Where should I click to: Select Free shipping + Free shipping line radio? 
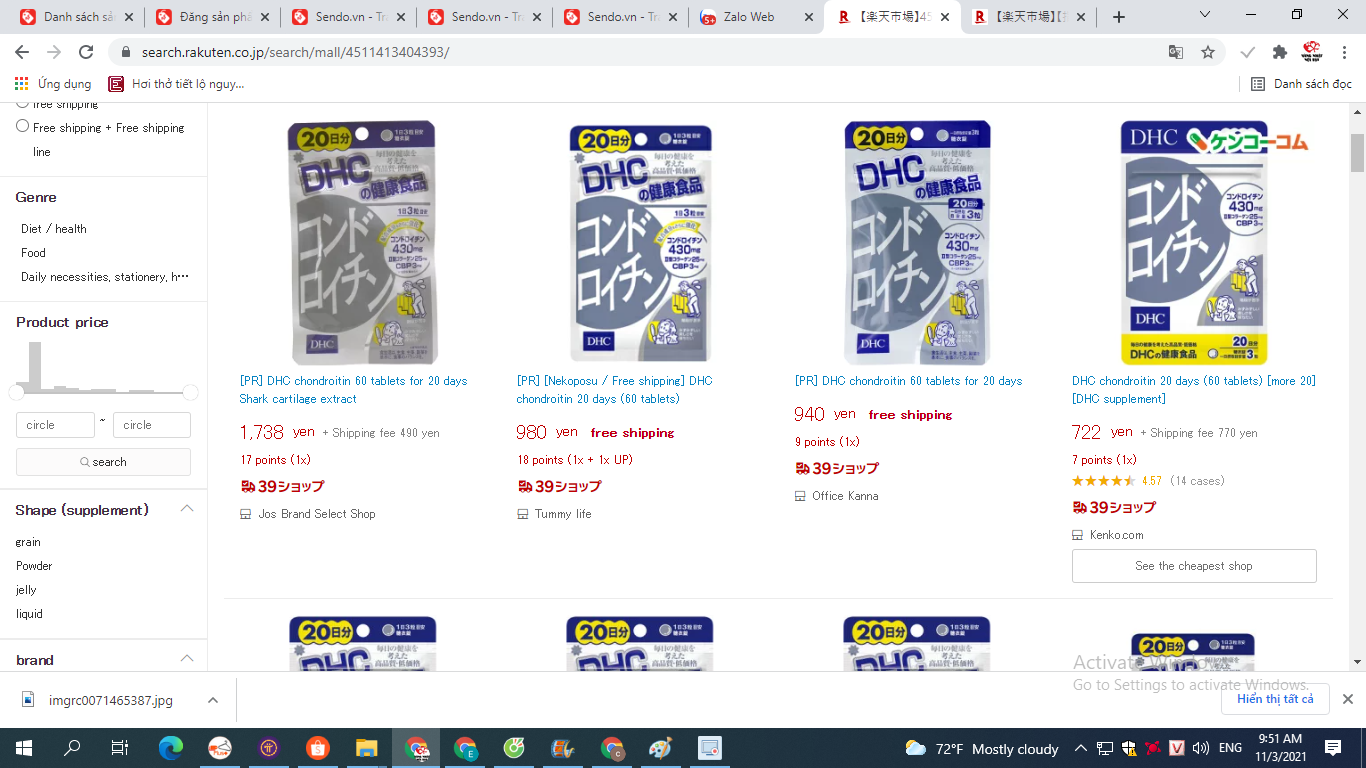tap(23, 126)
